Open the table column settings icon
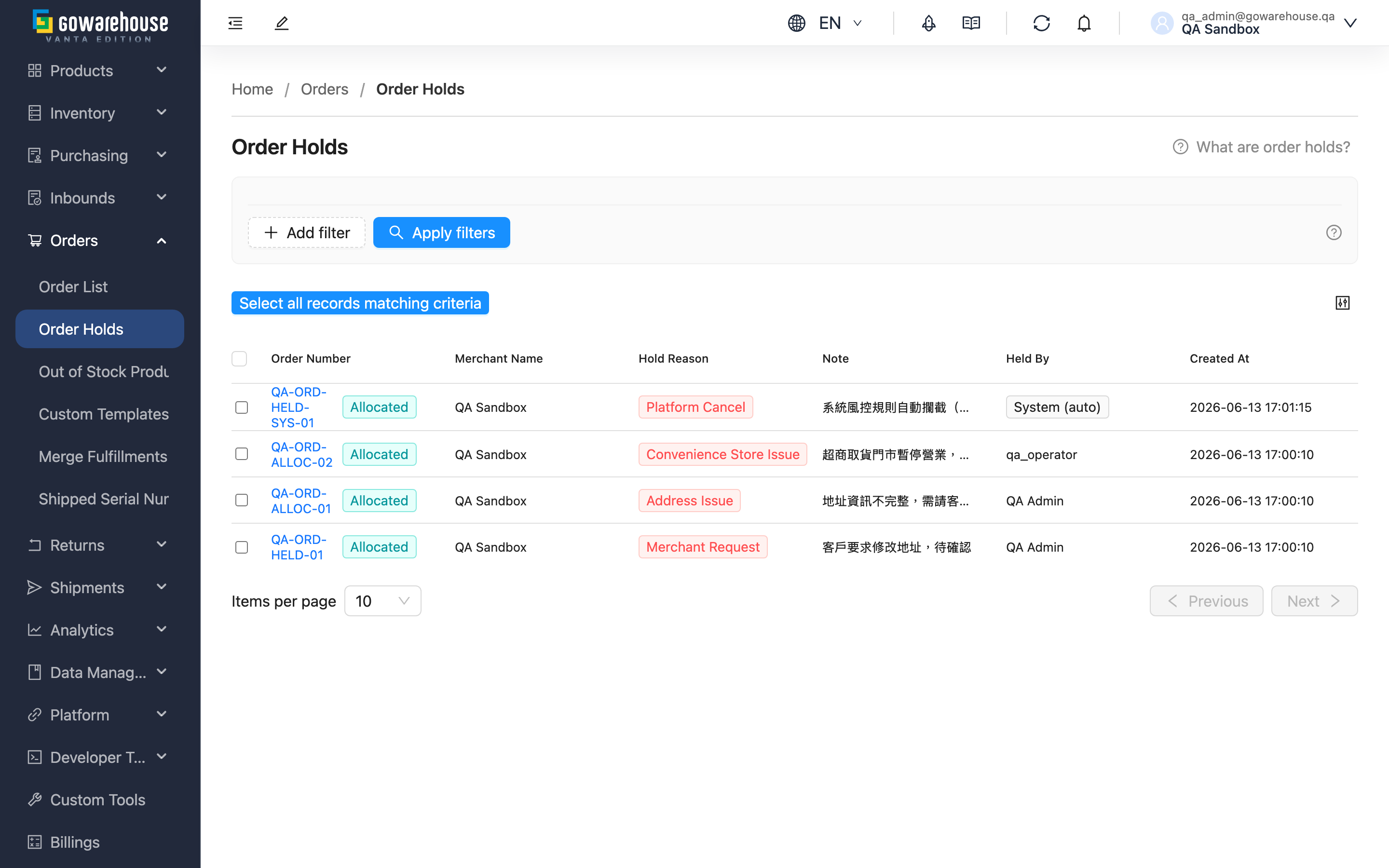The image size is (1389, 868). tap(1343, 303)
